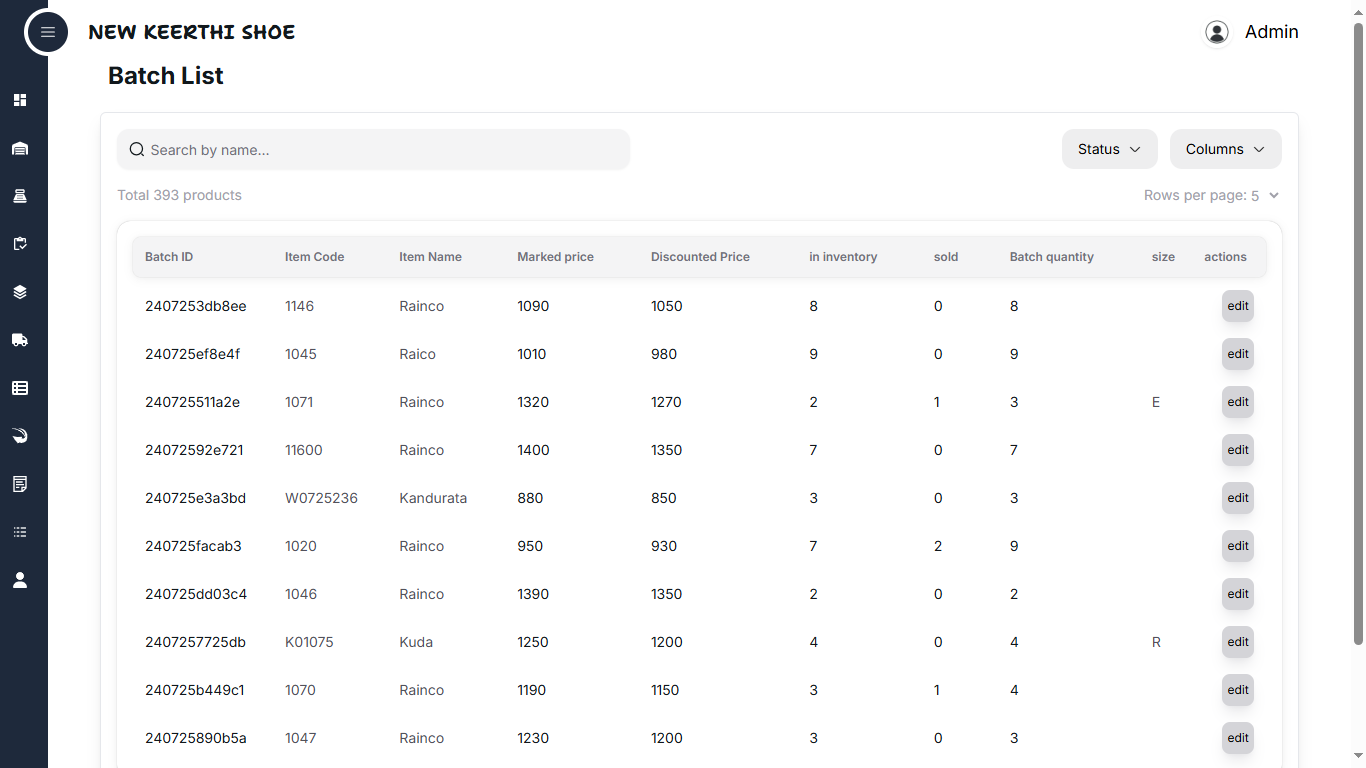The image size is (1366, 768).
Task: Click marked price 1320
Action: tap(533, 402)
